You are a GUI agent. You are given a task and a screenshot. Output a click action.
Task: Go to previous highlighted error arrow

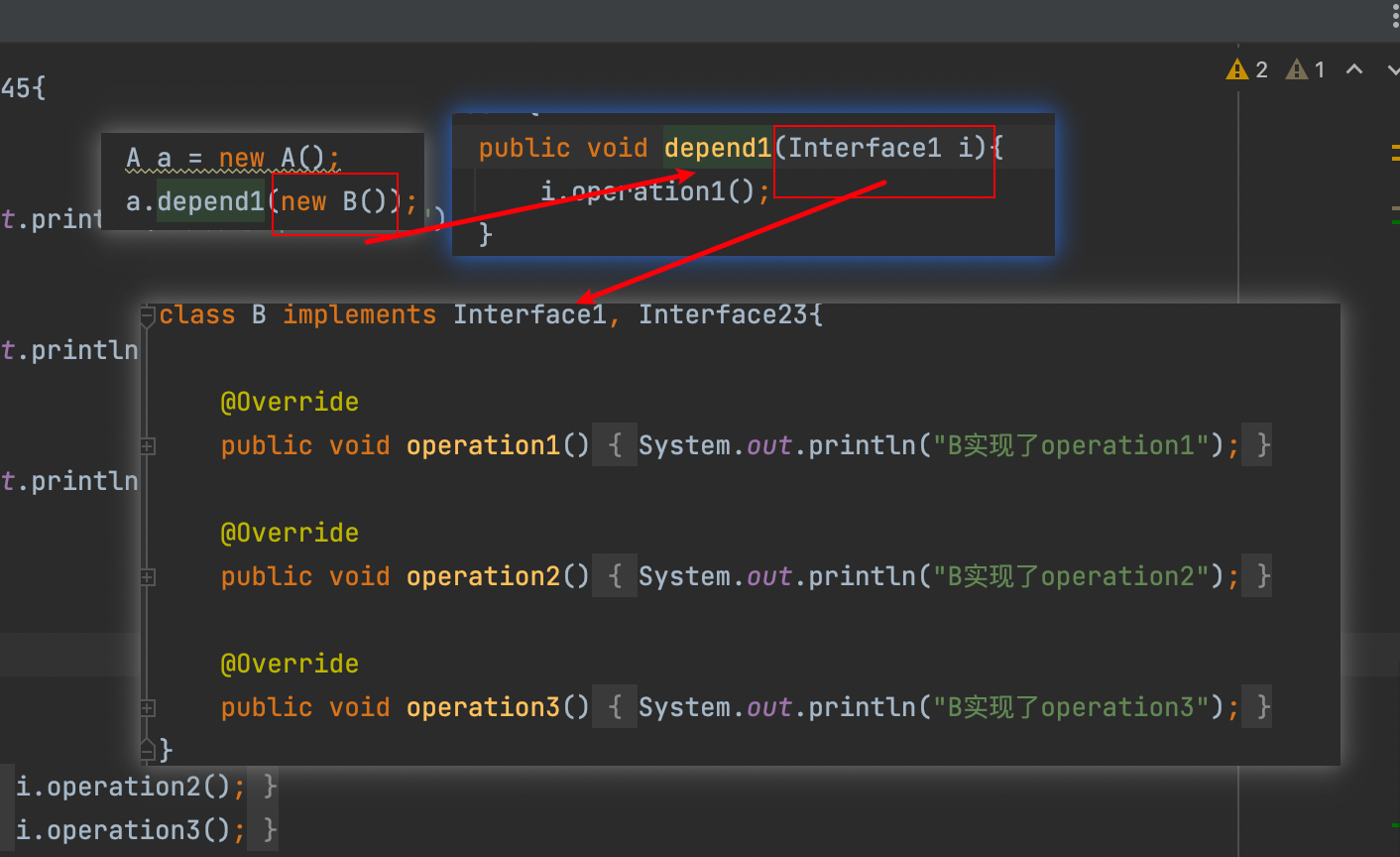[1354, 69]
